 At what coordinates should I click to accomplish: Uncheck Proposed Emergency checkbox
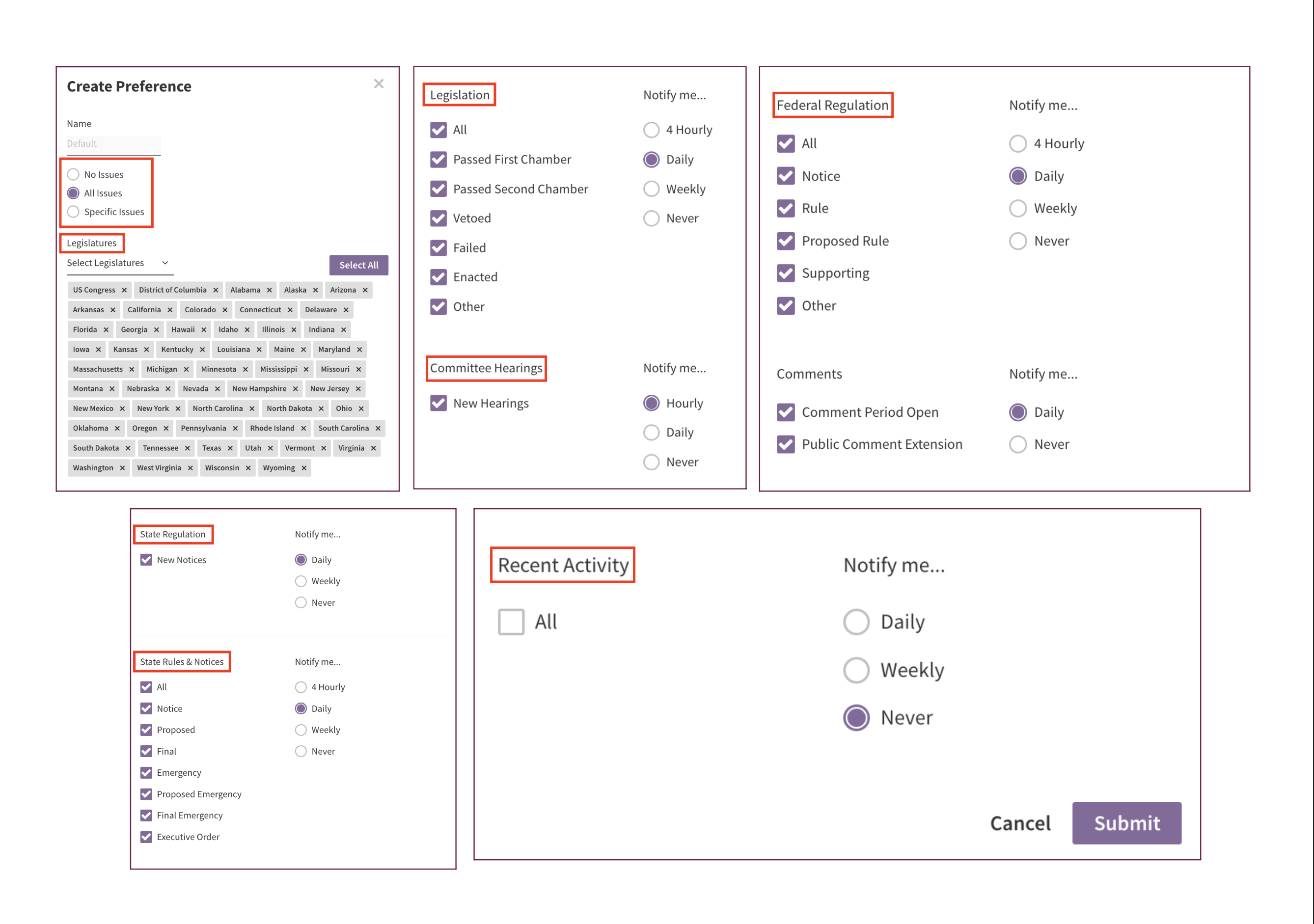[146, 794]
